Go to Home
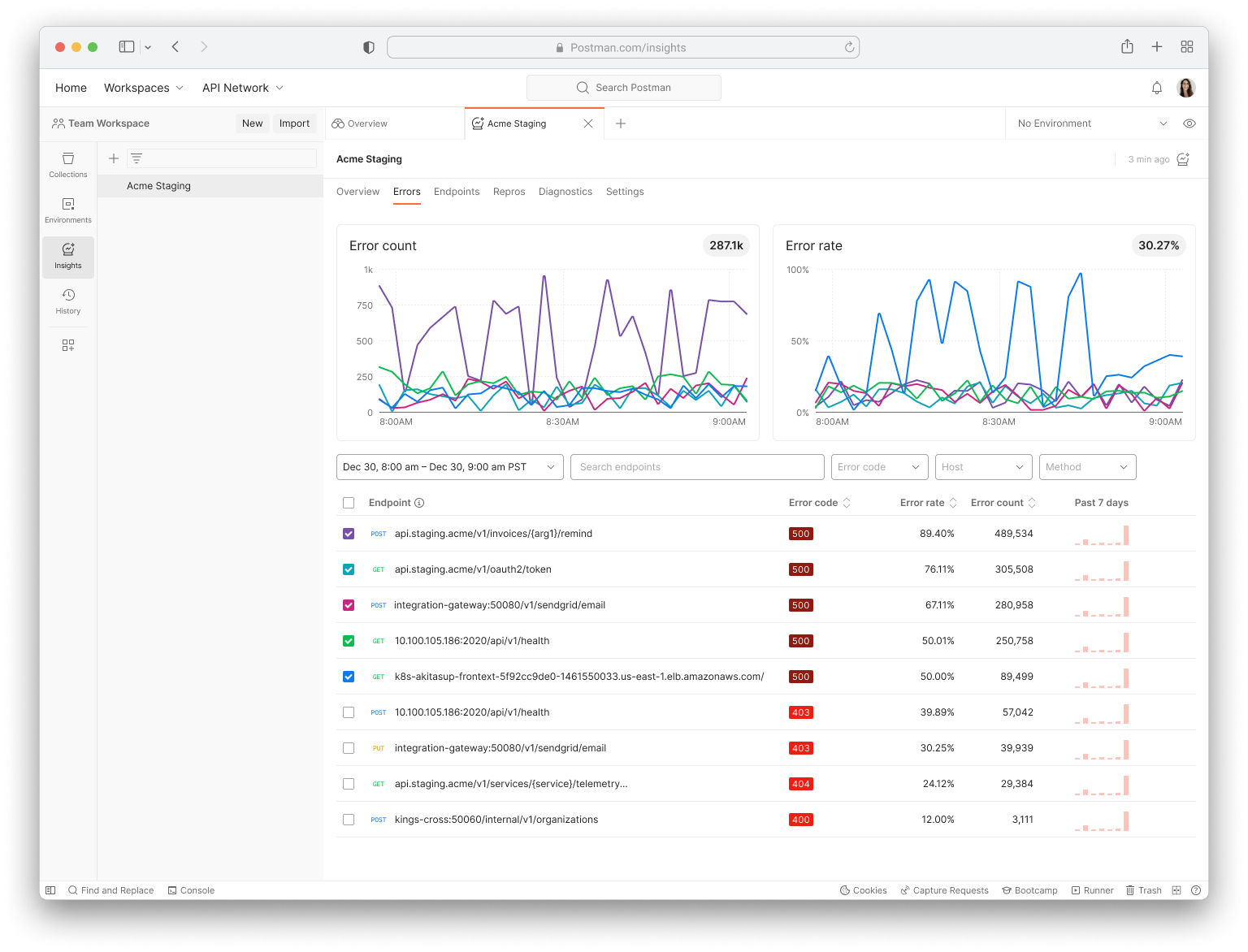Screen dimensions: 1248x952 tap(71, 88)
